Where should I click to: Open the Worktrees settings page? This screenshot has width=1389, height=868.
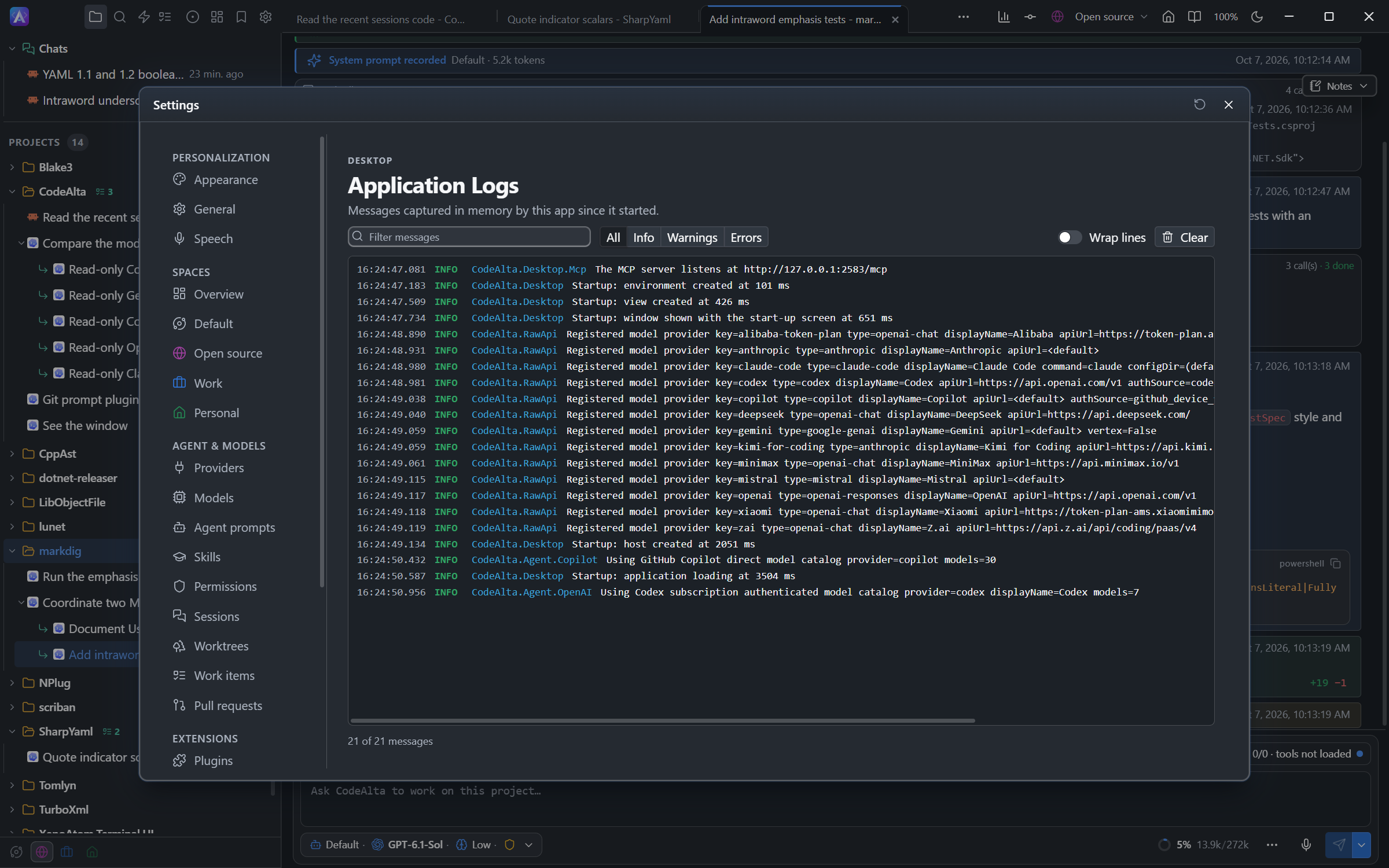221,646
